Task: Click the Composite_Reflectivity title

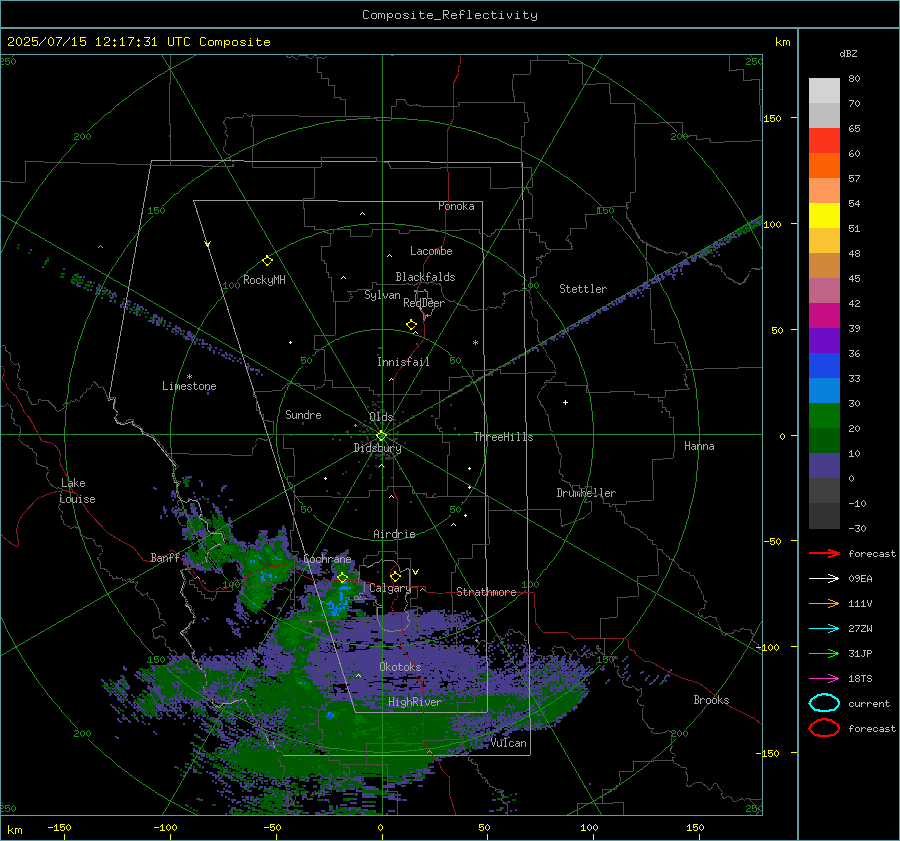Action: point(450,15)
